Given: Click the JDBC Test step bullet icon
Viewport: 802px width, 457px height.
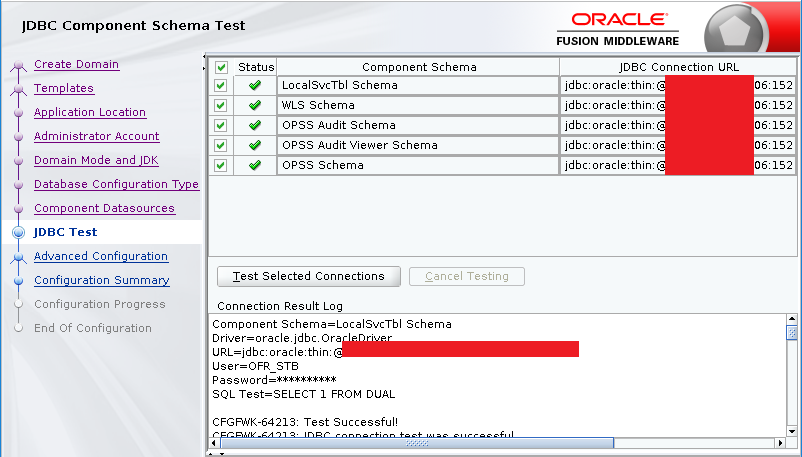Looking at the screenshot, I should [18, 233].
